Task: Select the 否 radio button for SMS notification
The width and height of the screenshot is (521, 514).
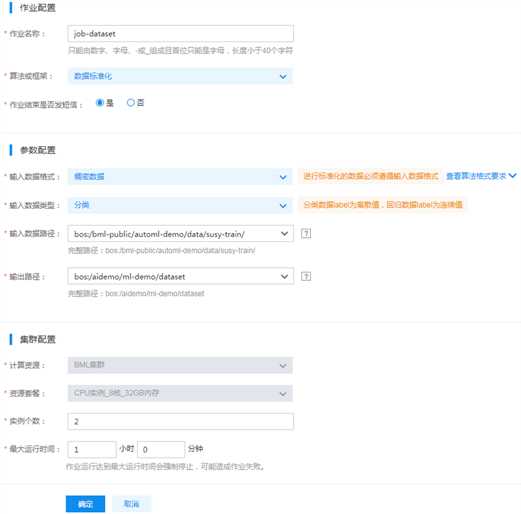Action: pos(131,103)
